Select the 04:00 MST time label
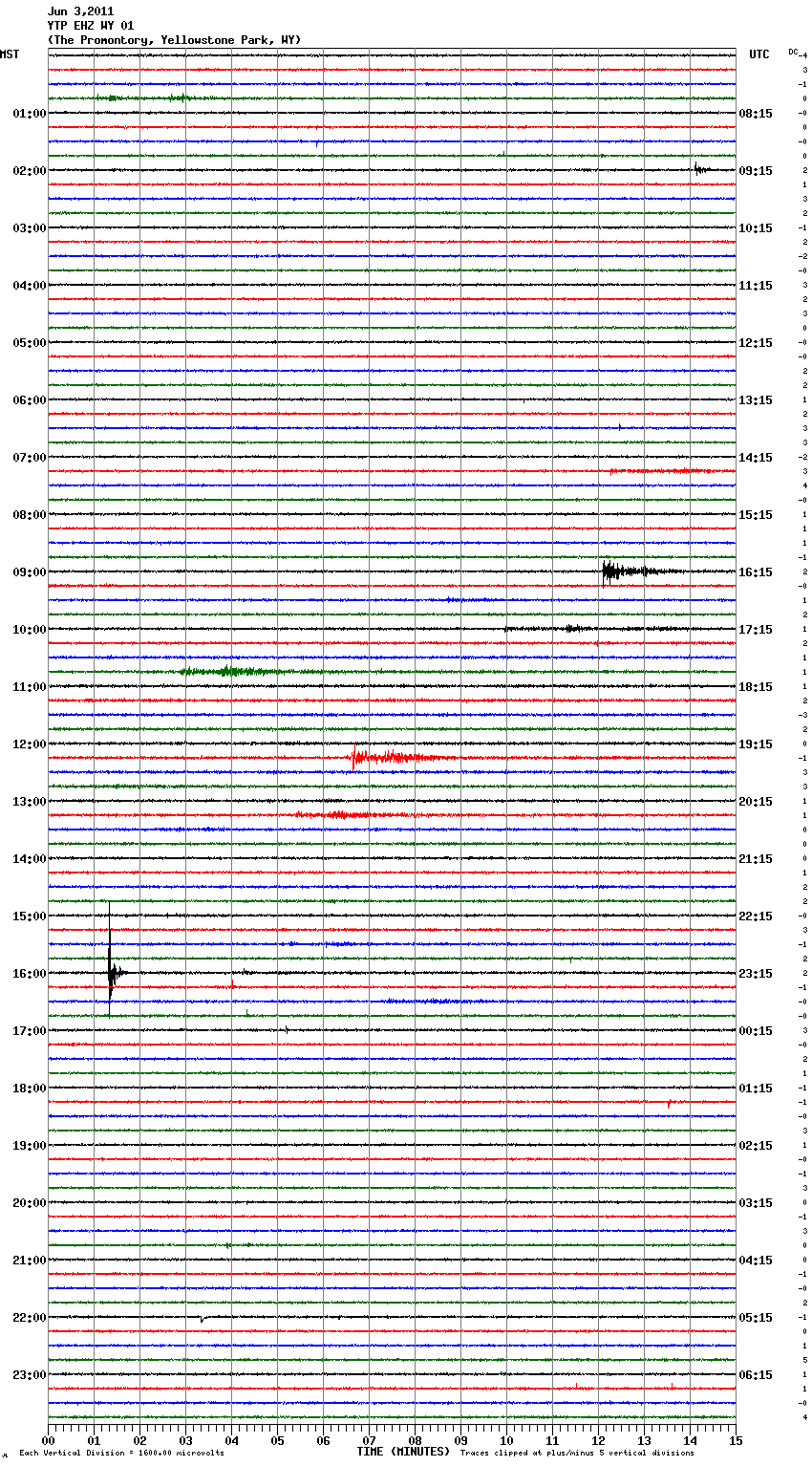Screen dimensions: 812x1466 click(29, 286)
